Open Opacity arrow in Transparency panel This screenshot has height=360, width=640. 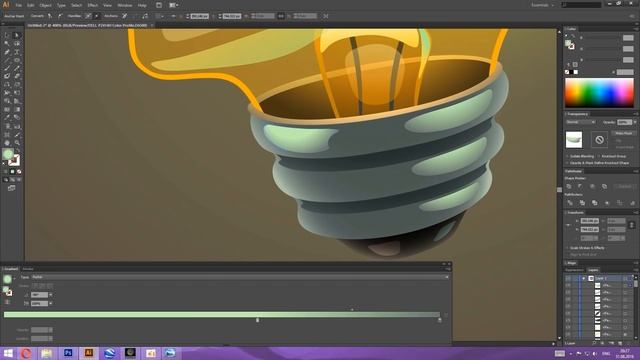635,122
